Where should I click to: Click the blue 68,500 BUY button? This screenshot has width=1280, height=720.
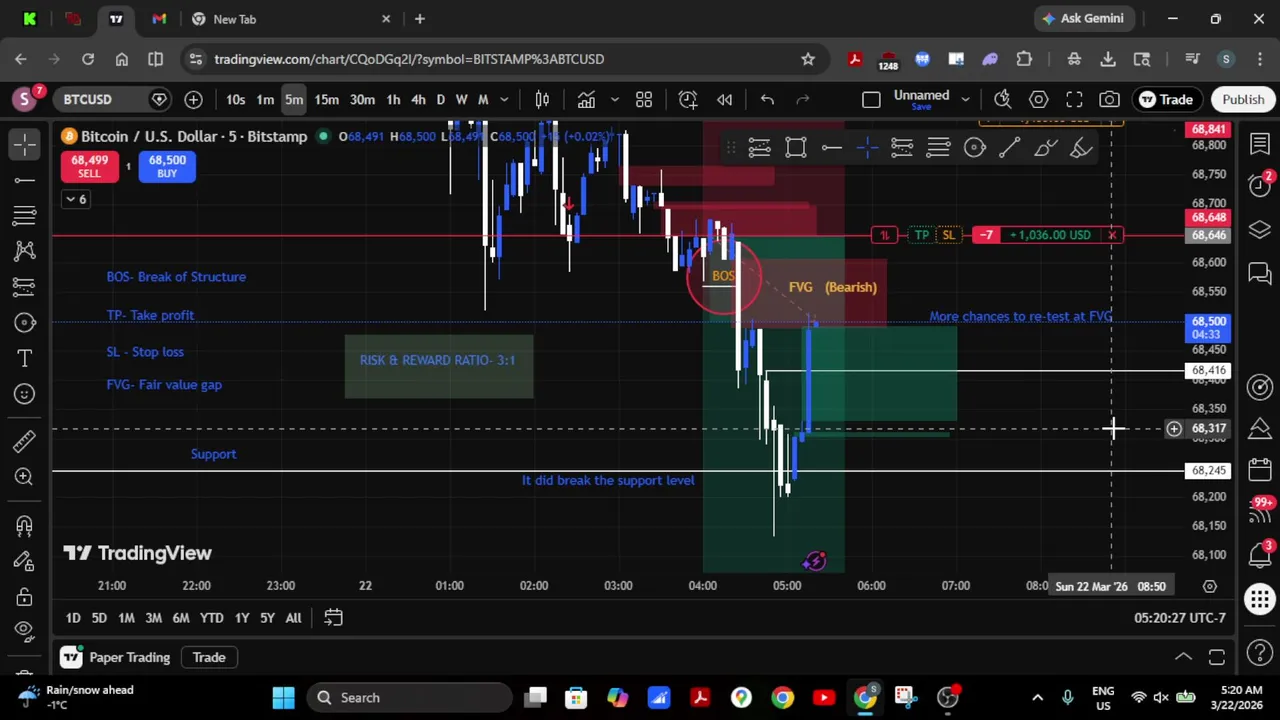(x=167, y=166)
